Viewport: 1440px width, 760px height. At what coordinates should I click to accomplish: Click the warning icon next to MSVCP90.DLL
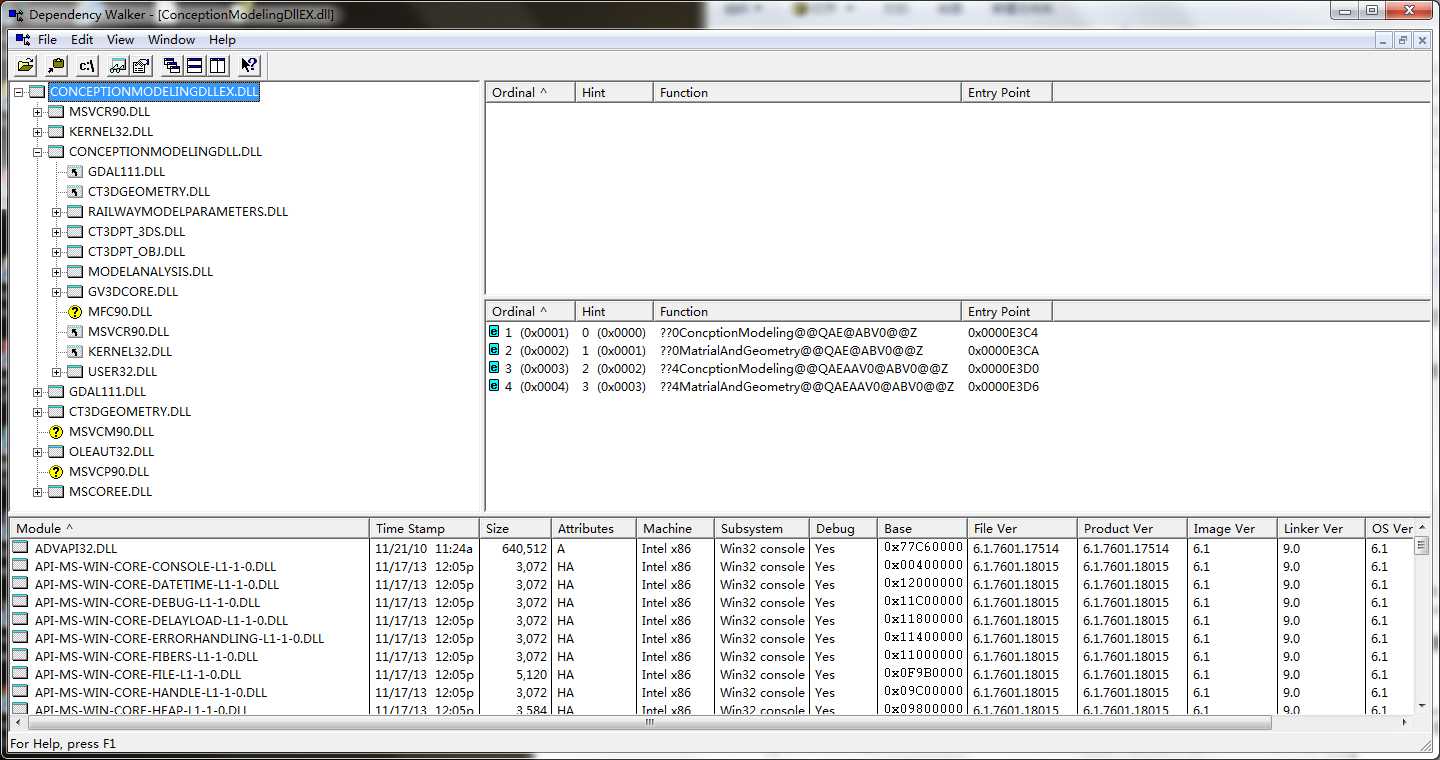click(x=56, y=472)
